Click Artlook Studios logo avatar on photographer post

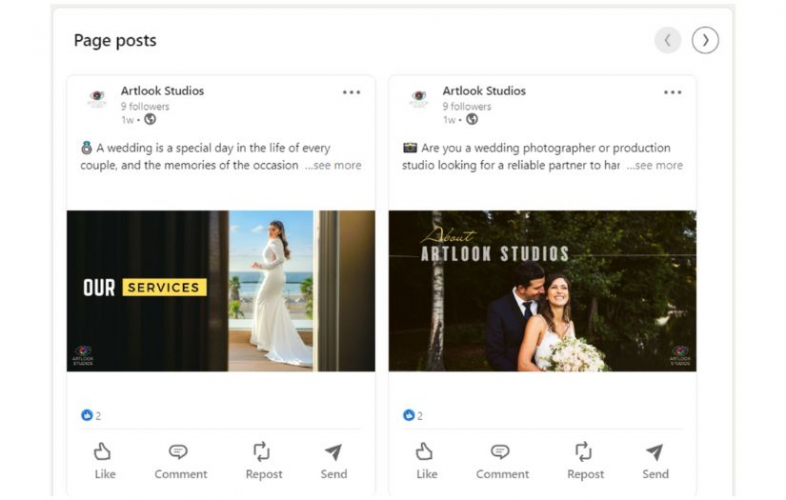(419, 99)
